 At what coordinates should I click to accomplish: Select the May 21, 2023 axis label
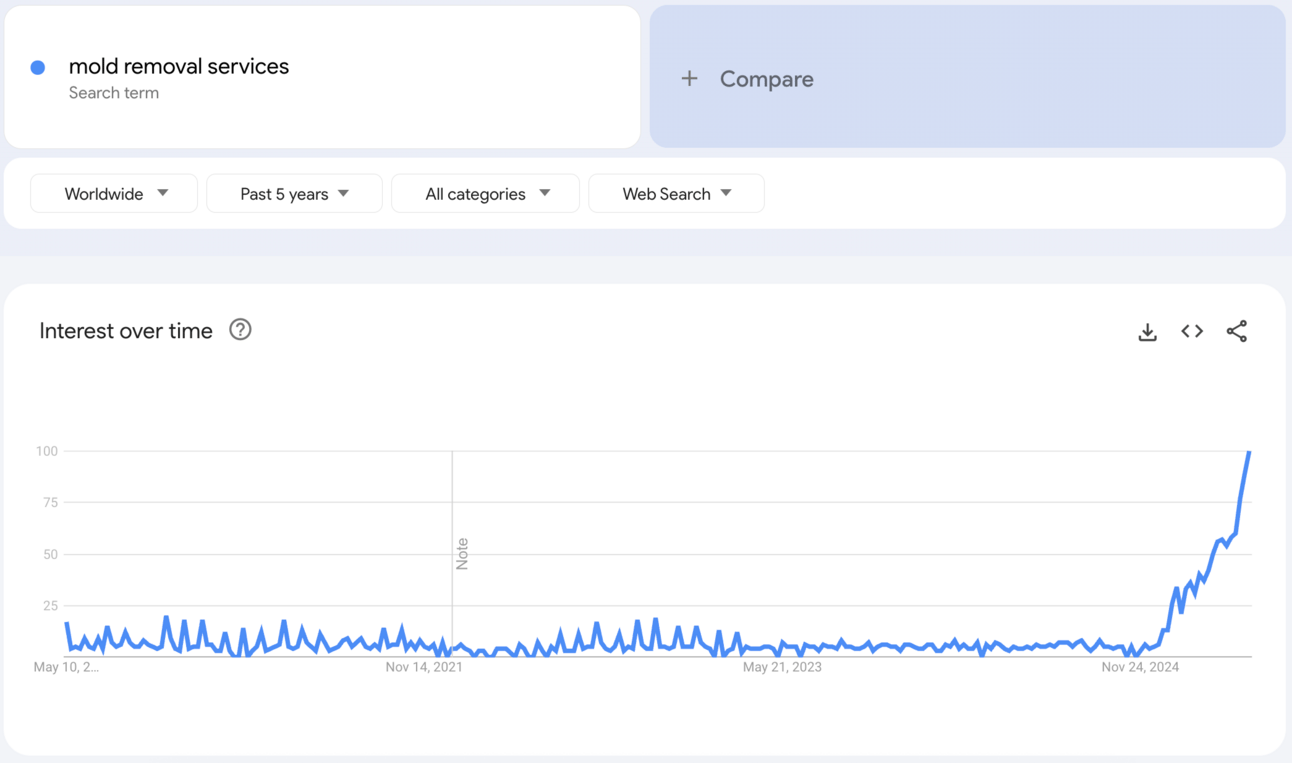tap(782, 667)
